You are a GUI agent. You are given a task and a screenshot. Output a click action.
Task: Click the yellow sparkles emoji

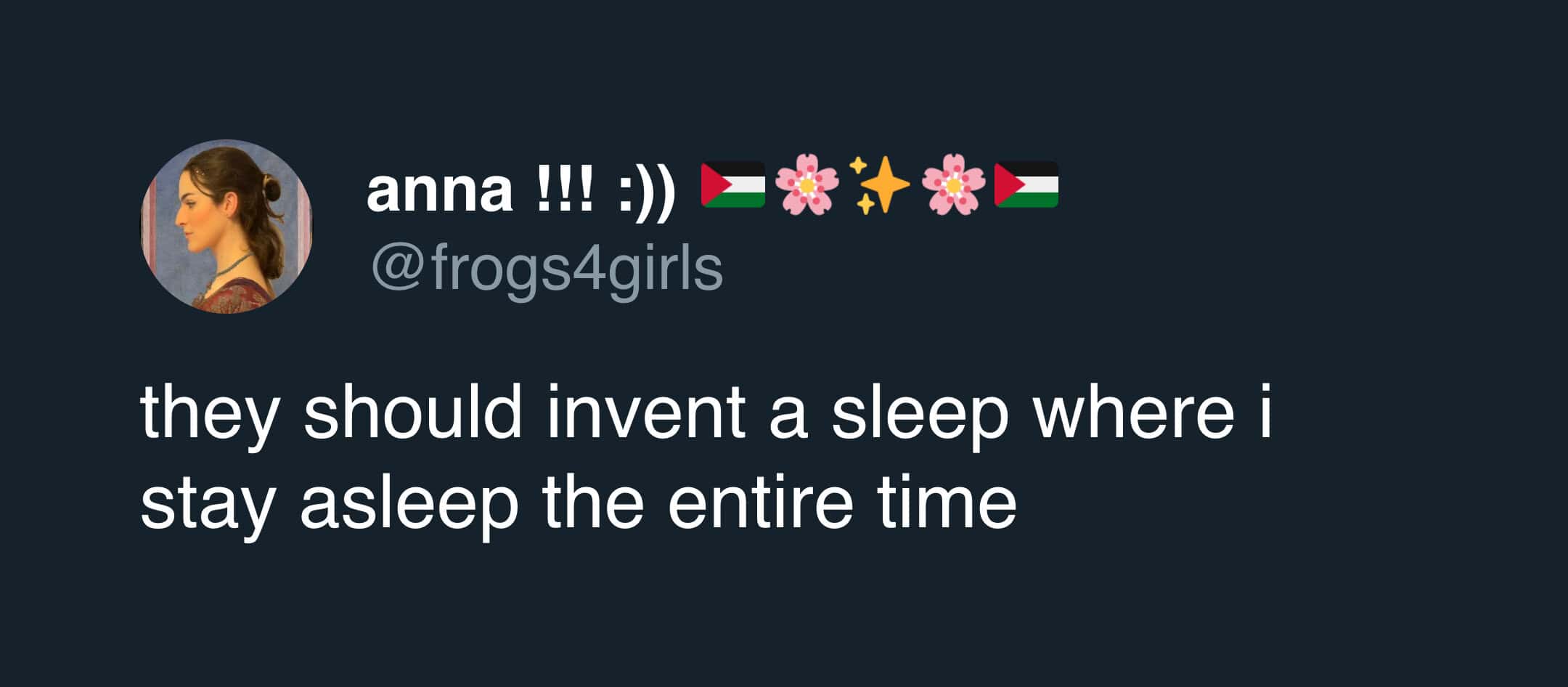(x=880, y=184)
